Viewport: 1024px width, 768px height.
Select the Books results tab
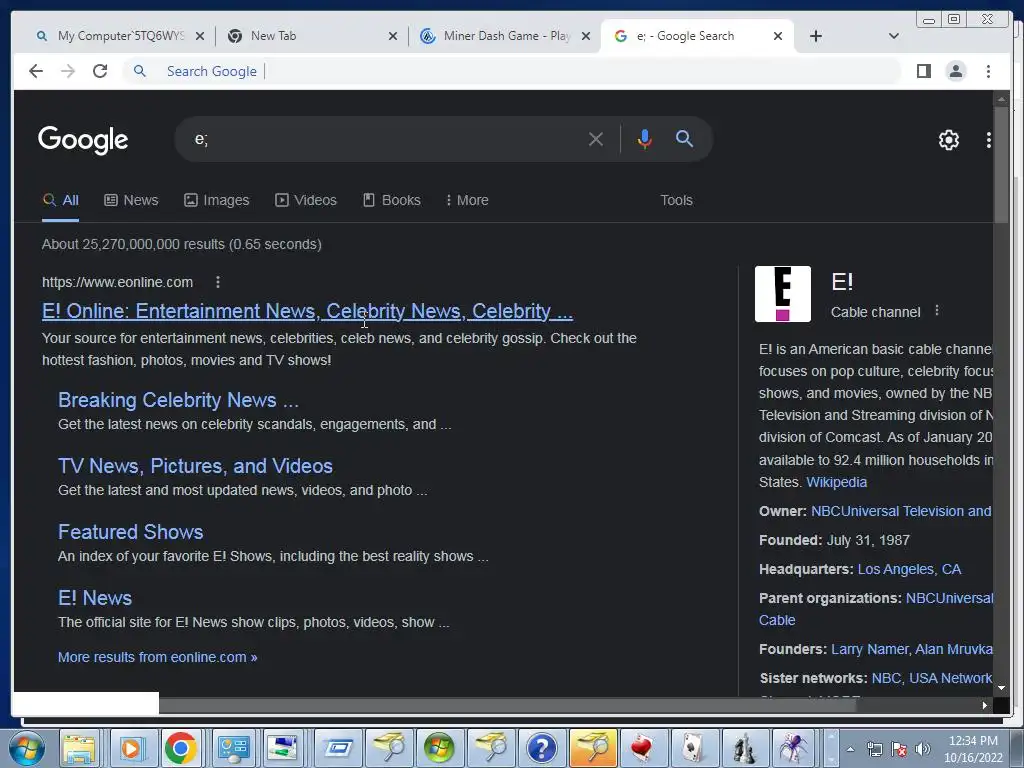tap(392, 200)
